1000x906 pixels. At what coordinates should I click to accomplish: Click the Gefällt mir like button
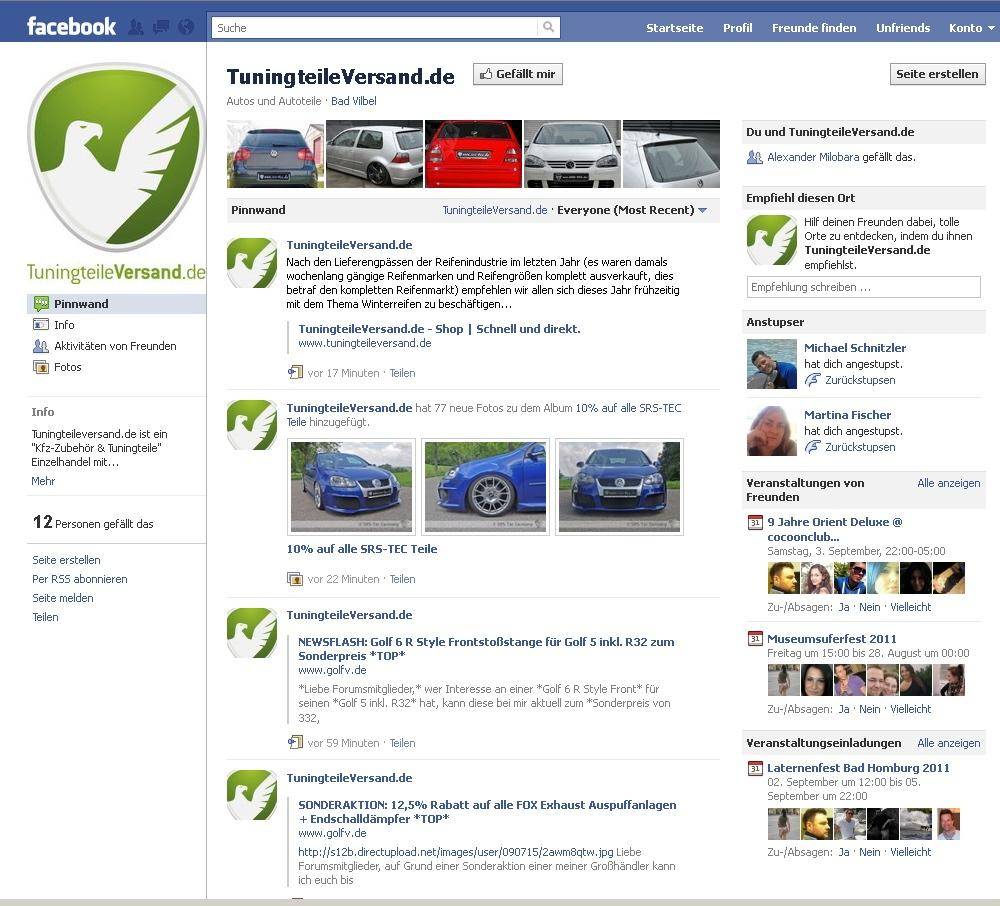coord(517,74)
